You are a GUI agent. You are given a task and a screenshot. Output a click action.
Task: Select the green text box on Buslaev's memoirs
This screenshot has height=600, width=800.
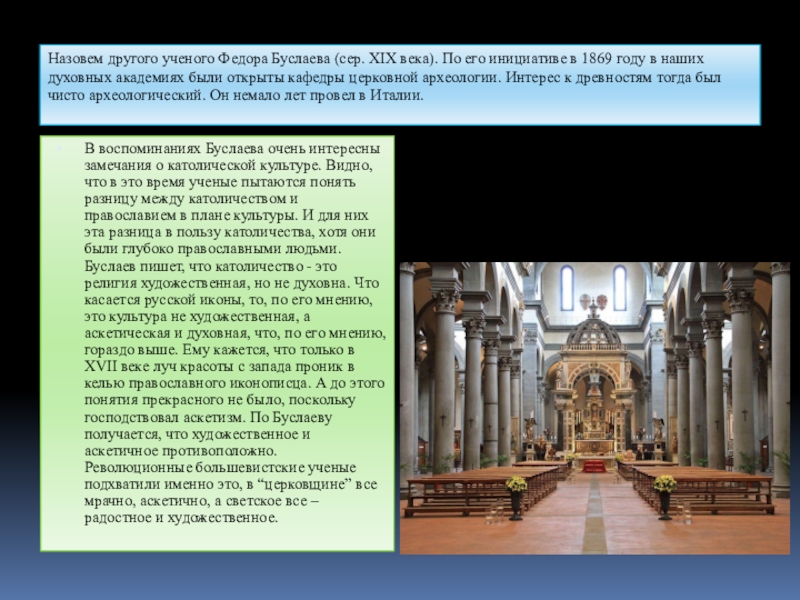pos(217,343)
